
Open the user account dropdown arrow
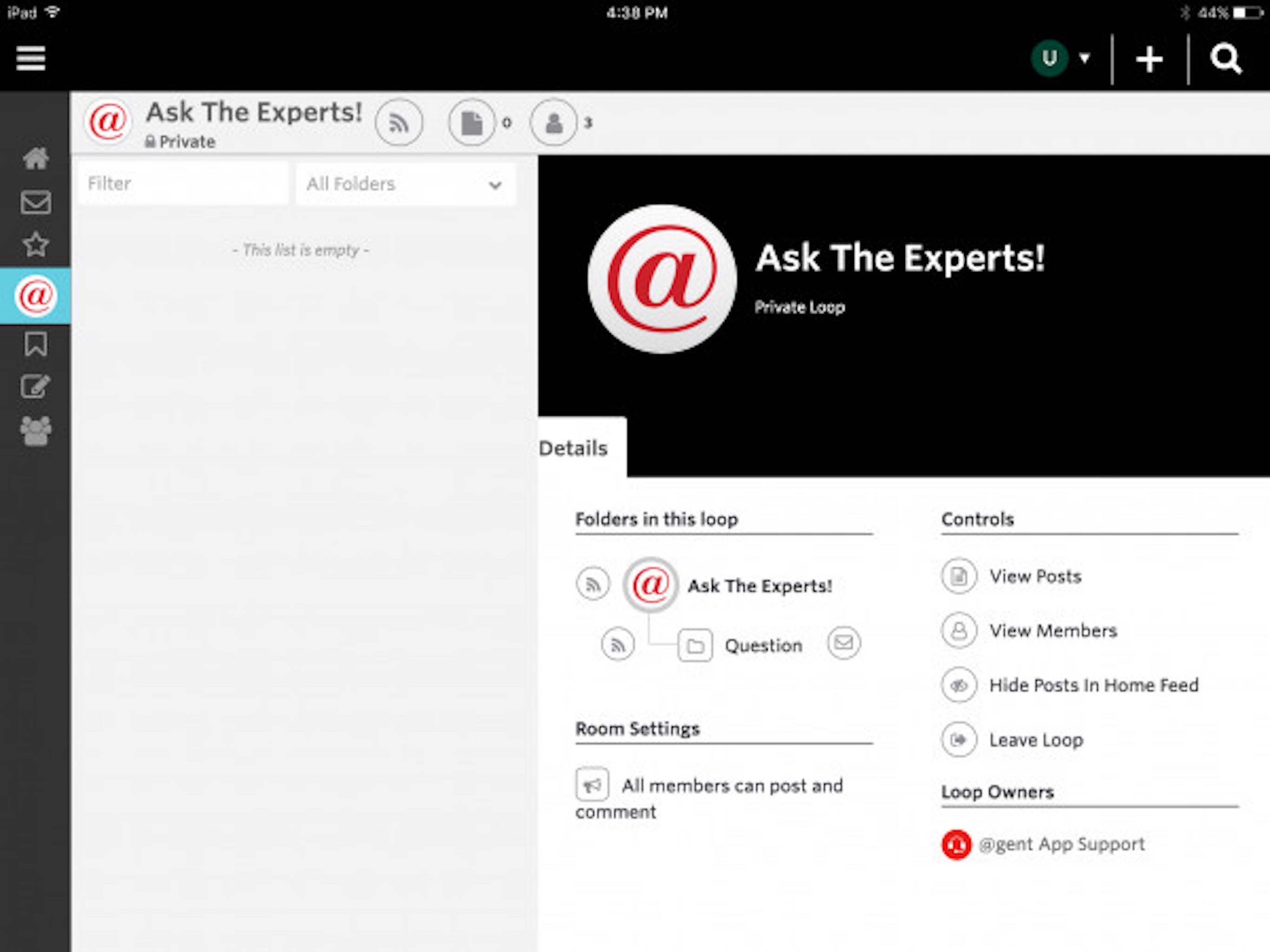[1084, 58]
